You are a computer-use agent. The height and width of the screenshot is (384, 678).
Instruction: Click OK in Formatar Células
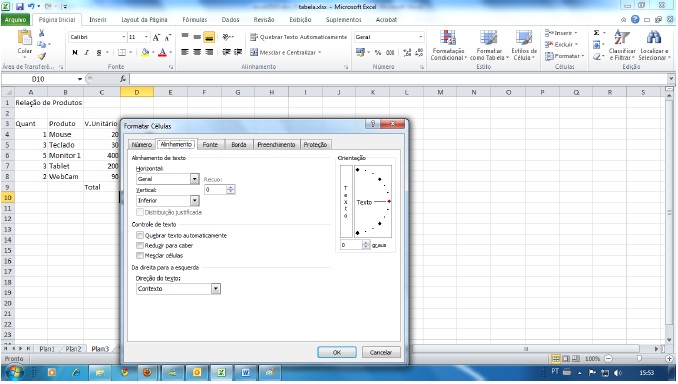coord(337,352)
